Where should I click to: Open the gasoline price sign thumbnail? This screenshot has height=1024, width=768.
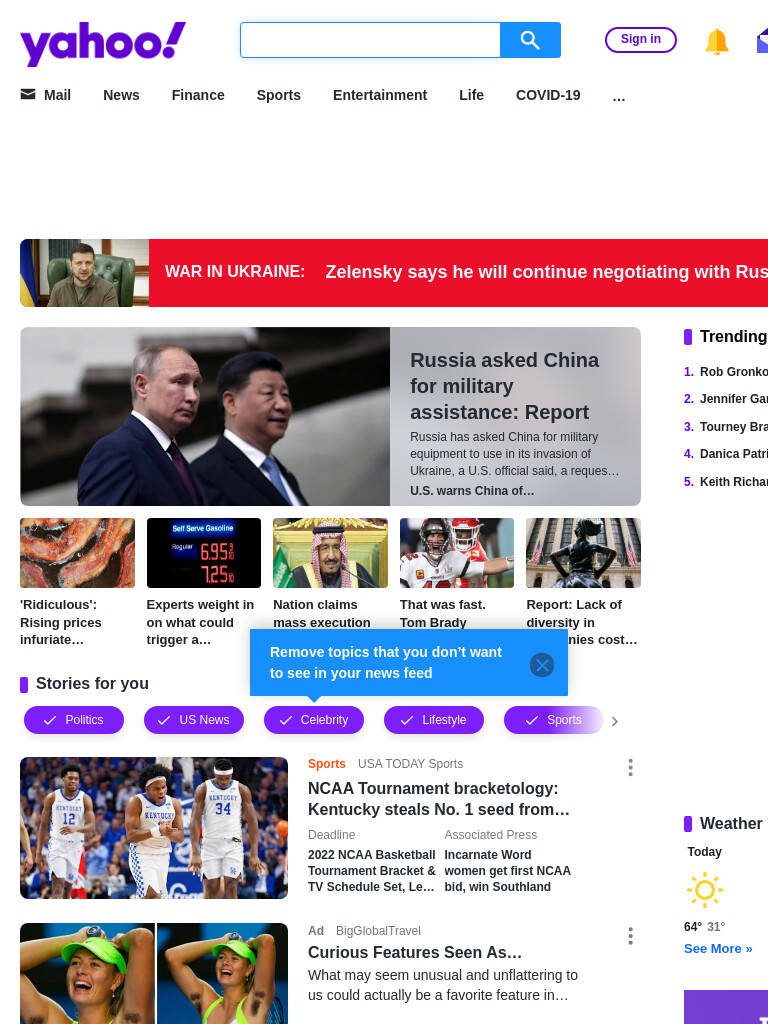pos(204,552)
